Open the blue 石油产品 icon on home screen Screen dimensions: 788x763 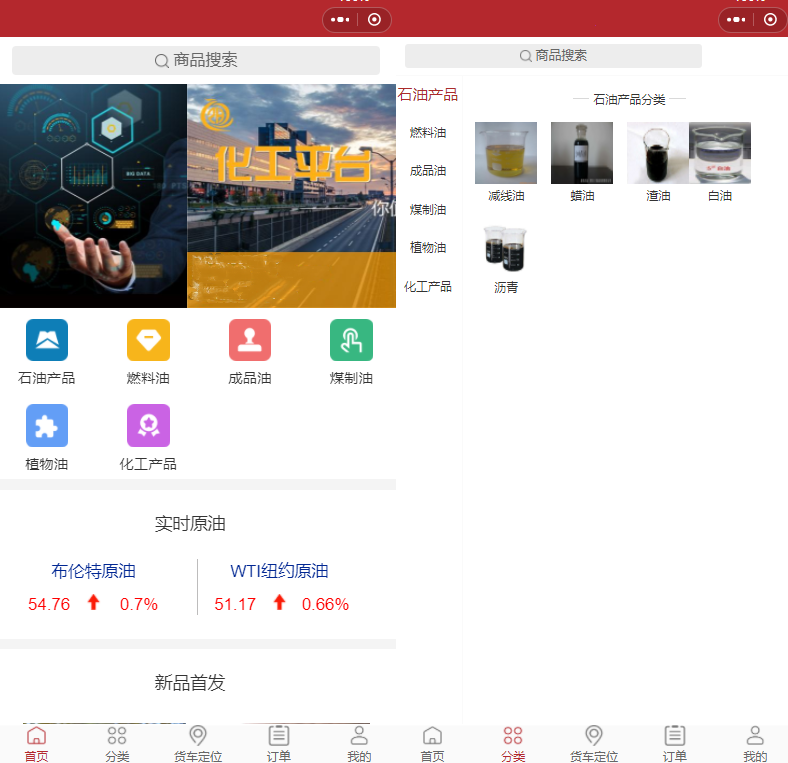coord(47,340)
